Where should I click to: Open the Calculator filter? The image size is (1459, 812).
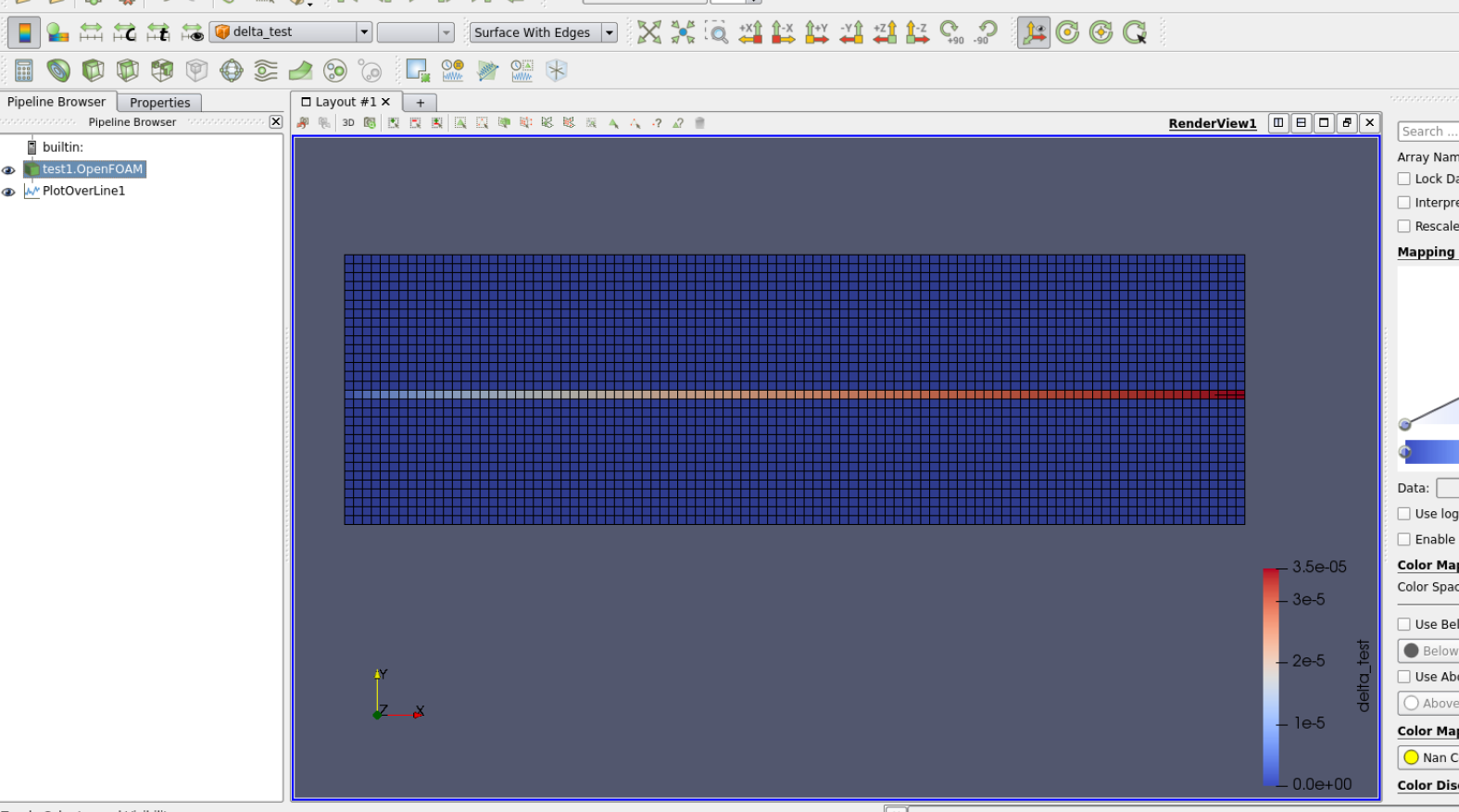point(24,70)
